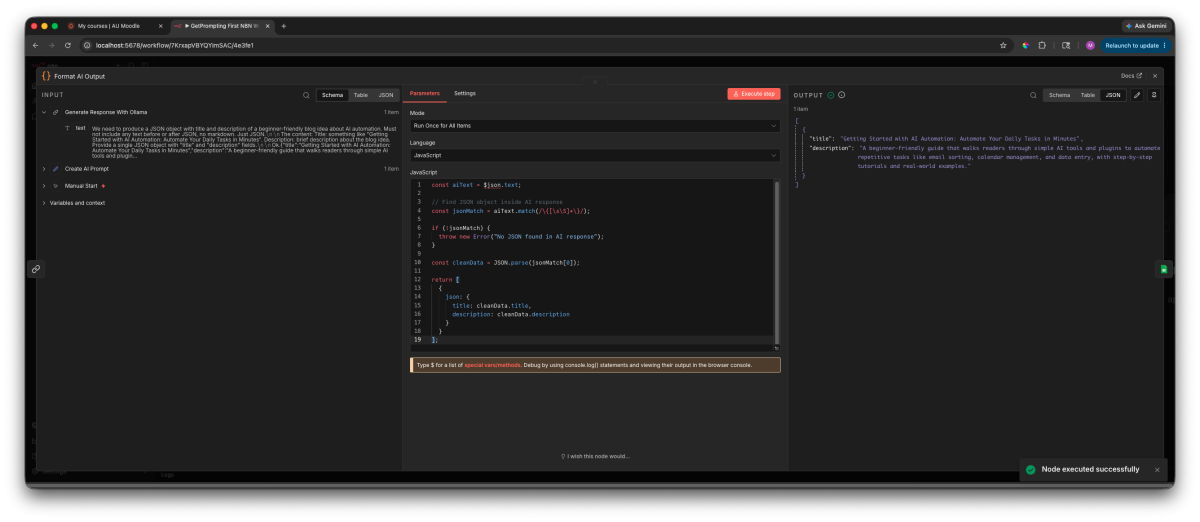Click inside the JavaScript code editor
The image size is (1200, 522).
(595, 265)
